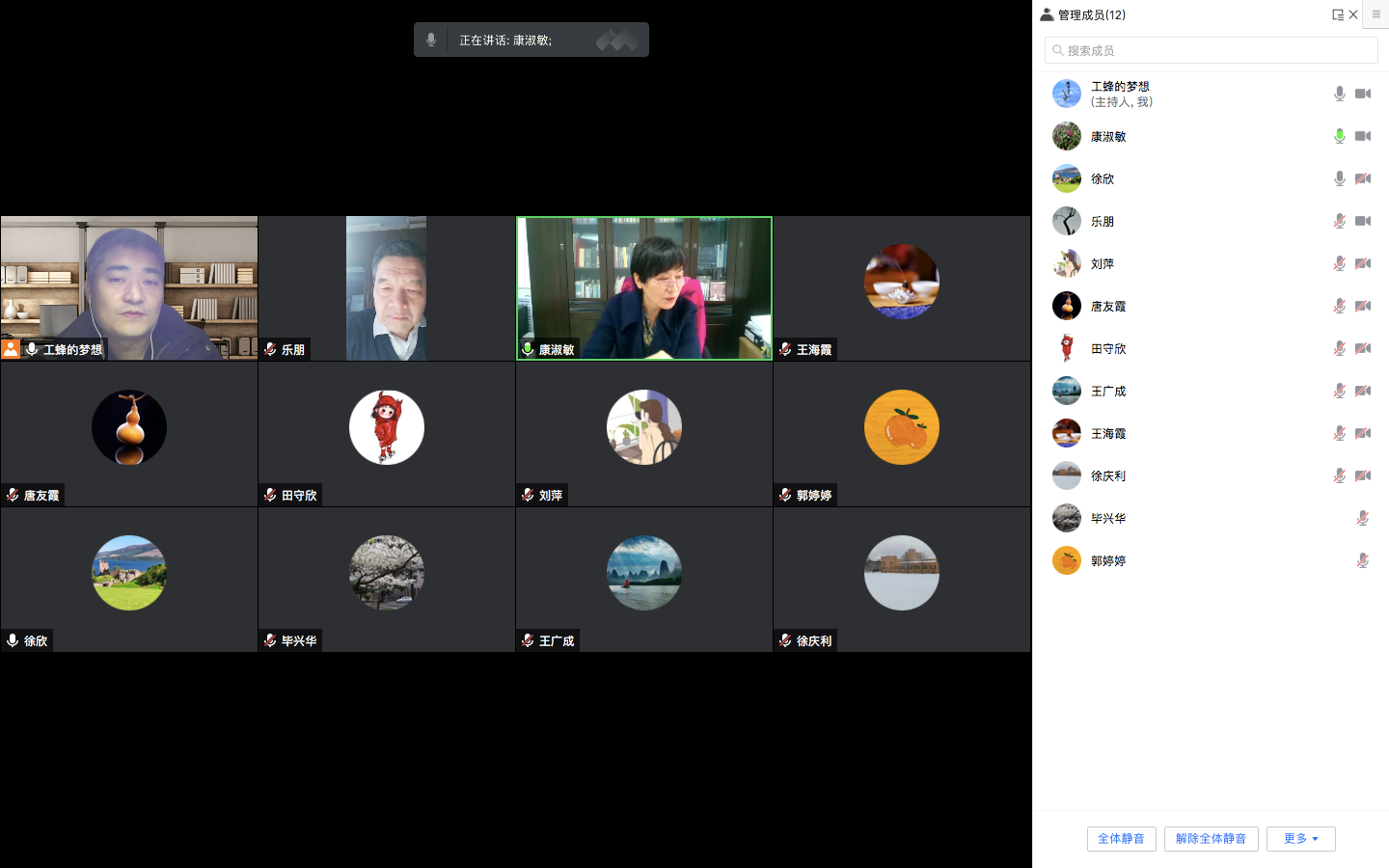Click 工蜂的梦想's camera icon in member list
The width and height of the screenshot is (1389, 868).
(x=1362, y=94)
